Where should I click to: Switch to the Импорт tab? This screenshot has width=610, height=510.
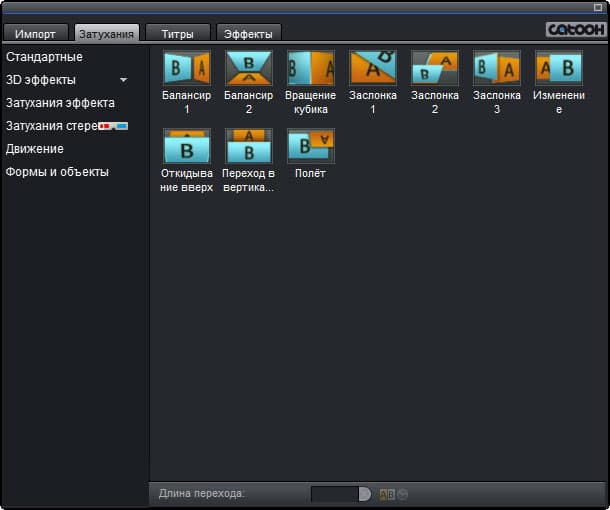(x=35, y=33)
